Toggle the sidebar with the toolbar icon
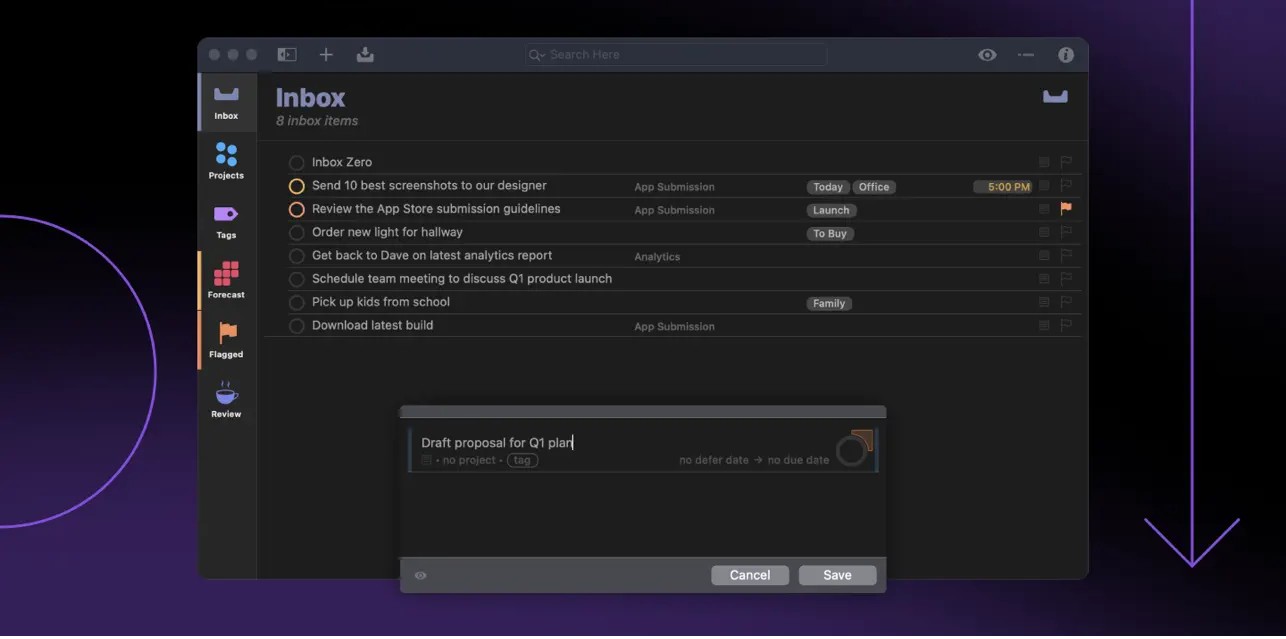 tap(287, 55)
